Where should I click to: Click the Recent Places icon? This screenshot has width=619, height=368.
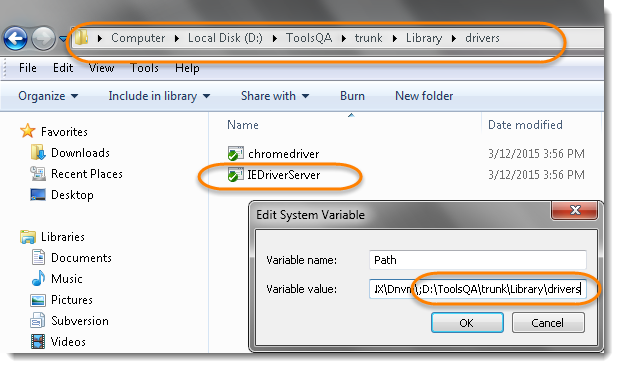coord(38,174)
